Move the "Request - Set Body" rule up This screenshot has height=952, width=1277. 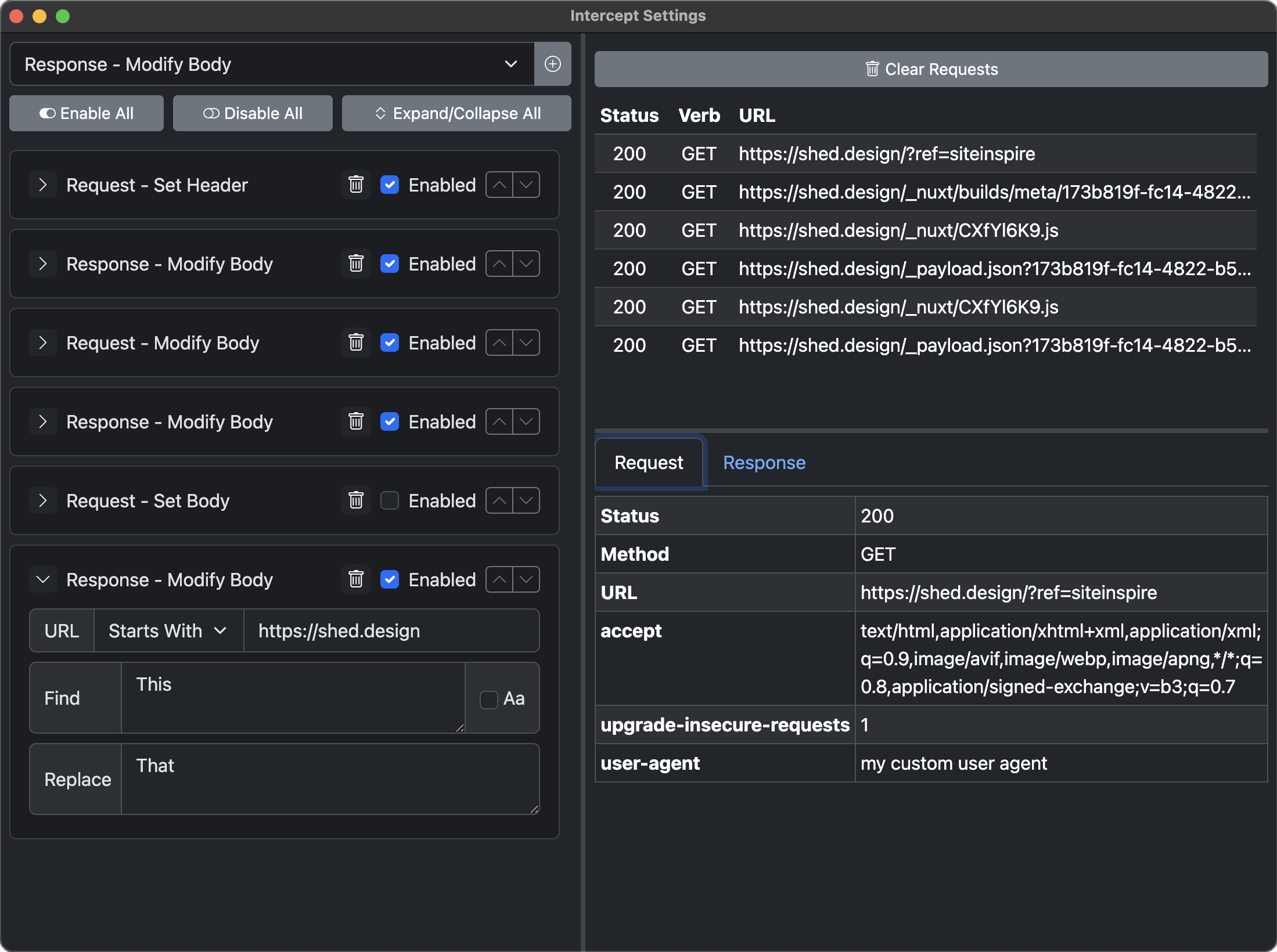498,500
